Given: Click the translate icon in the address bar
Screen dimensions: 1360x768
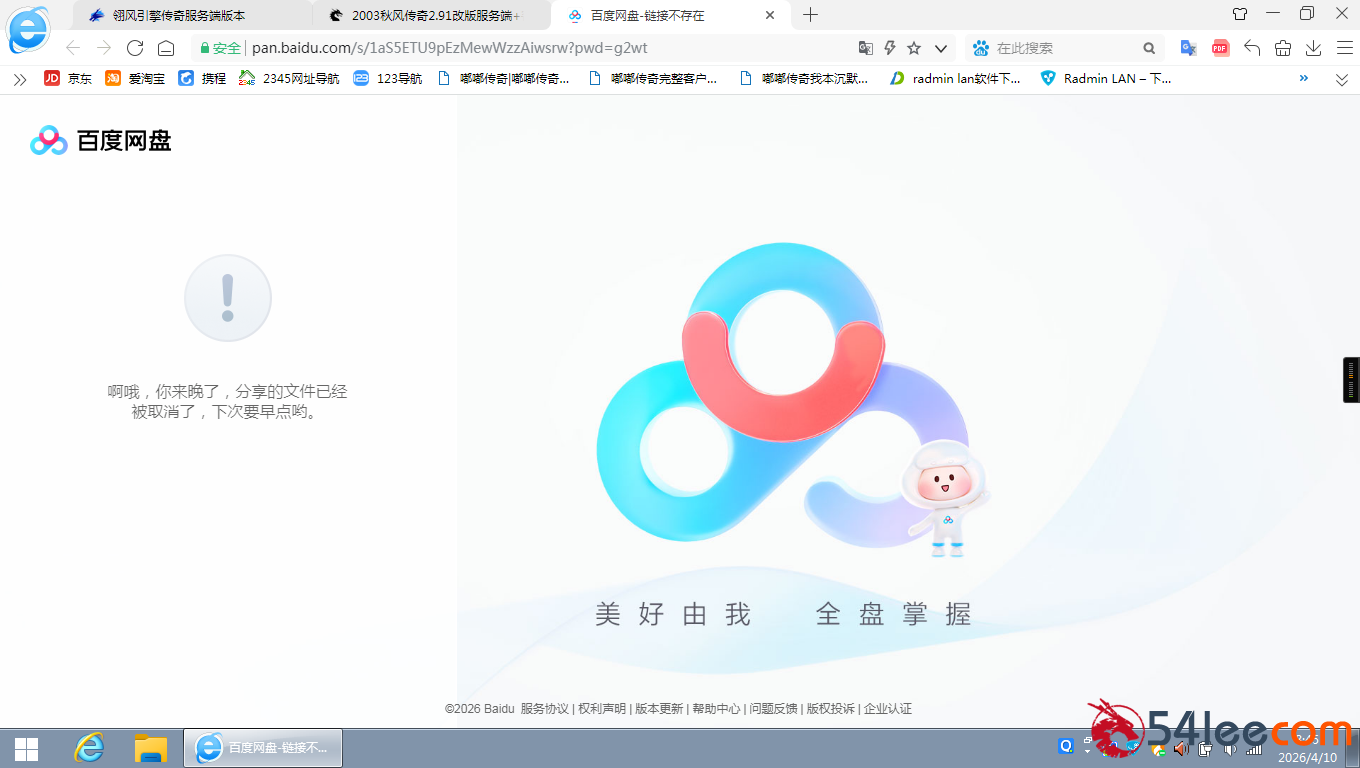Looking at the screenshot, I should [866, 47].
